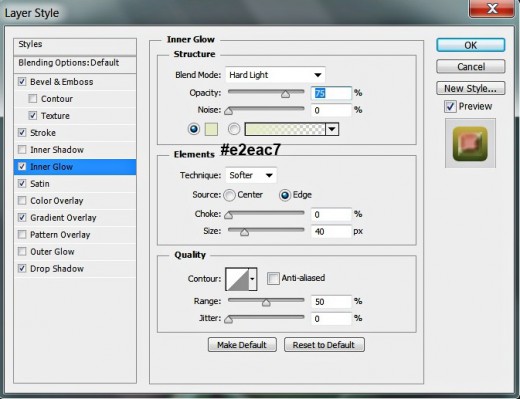Image resolution: width=520 pixels, height=399 pixels.
Task: Select the Edge source radio button
Action: click(285, 195)
